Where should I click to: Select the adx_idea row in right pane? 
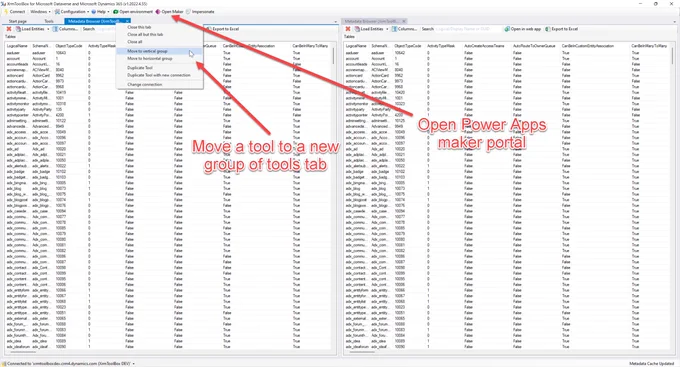507,341
